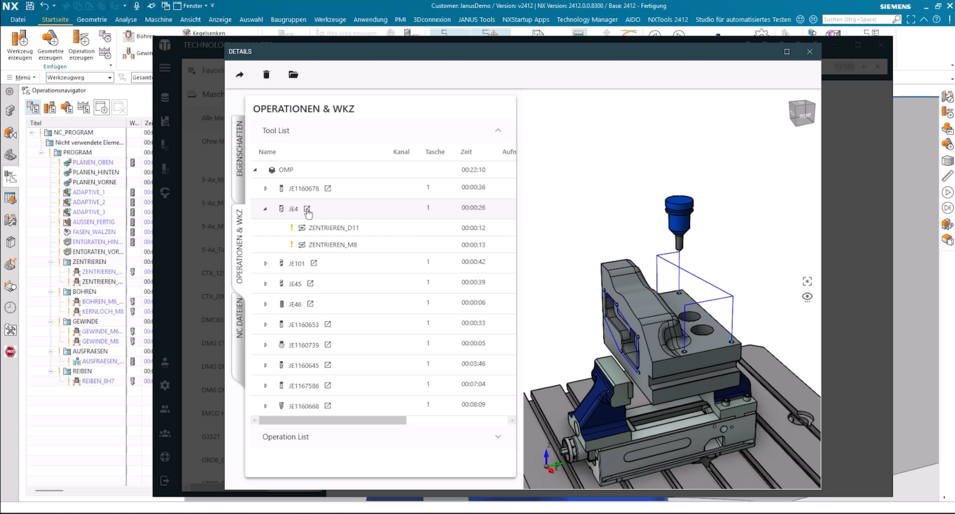
Task: Open the Datei menu in NX
Action: (18, 19)
